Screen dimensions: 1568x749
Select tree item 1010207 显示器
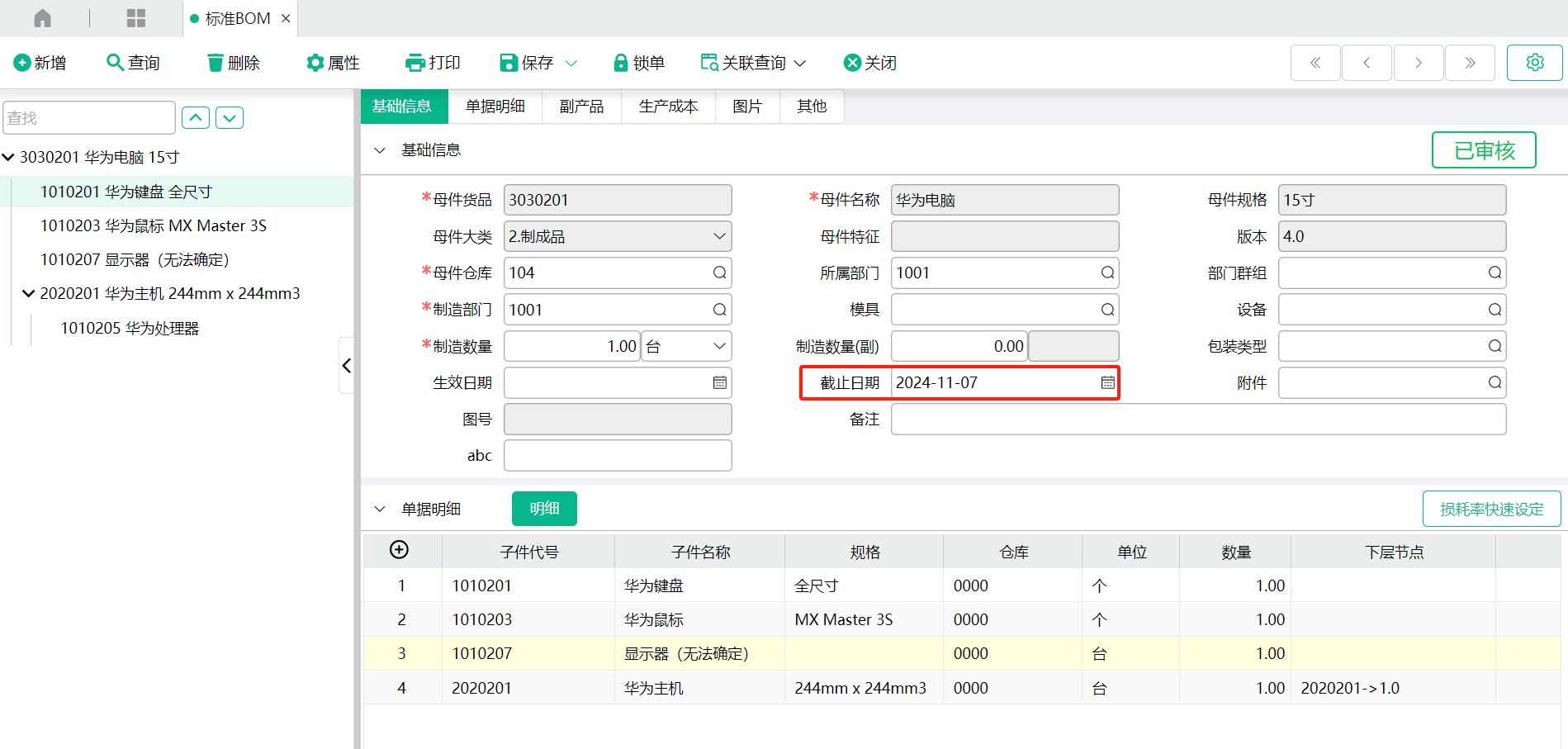[x=135, y=259]
